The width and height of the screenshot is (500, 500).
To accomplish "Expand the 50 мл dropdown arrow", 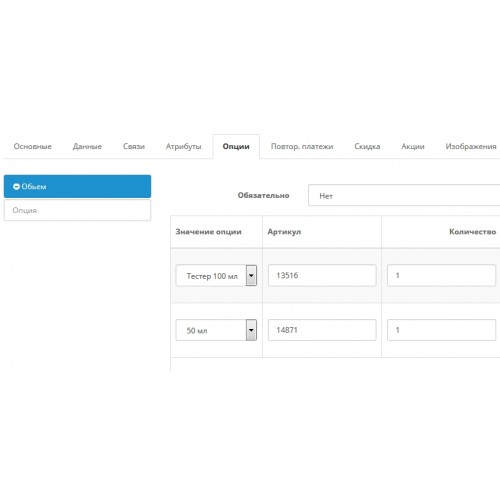I will tap(251, 330).
